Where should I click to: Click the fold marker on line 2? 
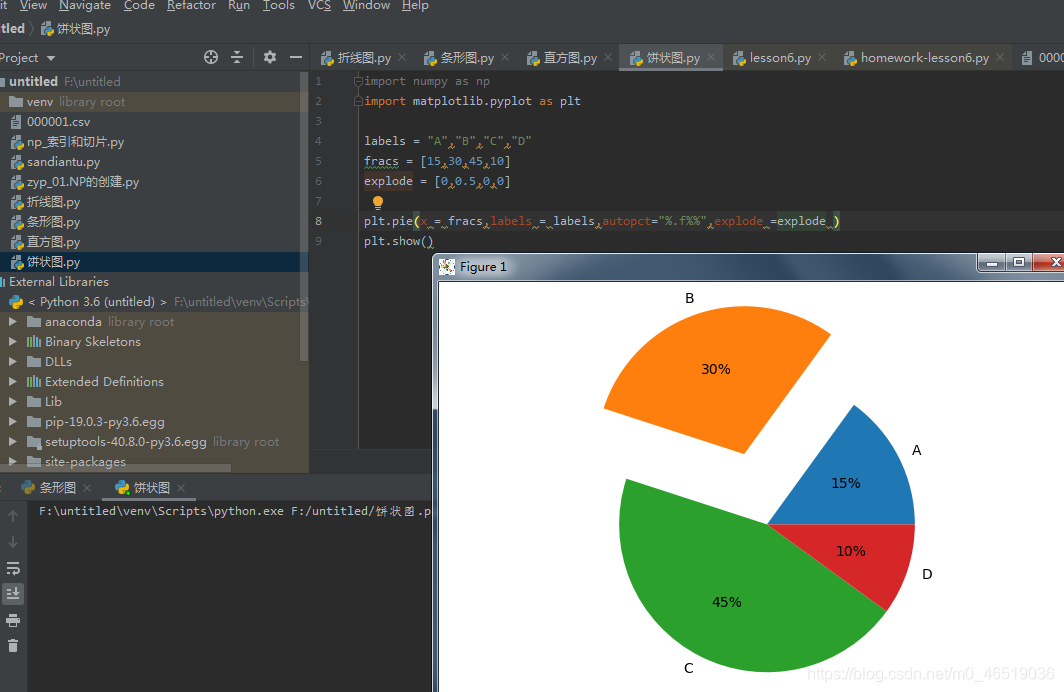(x=358, y=101)
